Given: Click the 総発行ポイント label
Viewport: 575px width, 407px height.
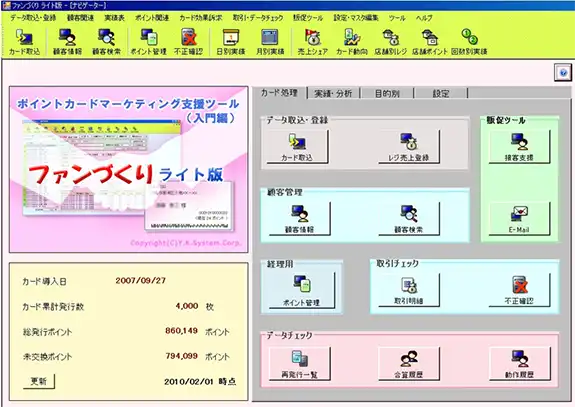Looking at the screenshot, I should (x=47, y=332).
